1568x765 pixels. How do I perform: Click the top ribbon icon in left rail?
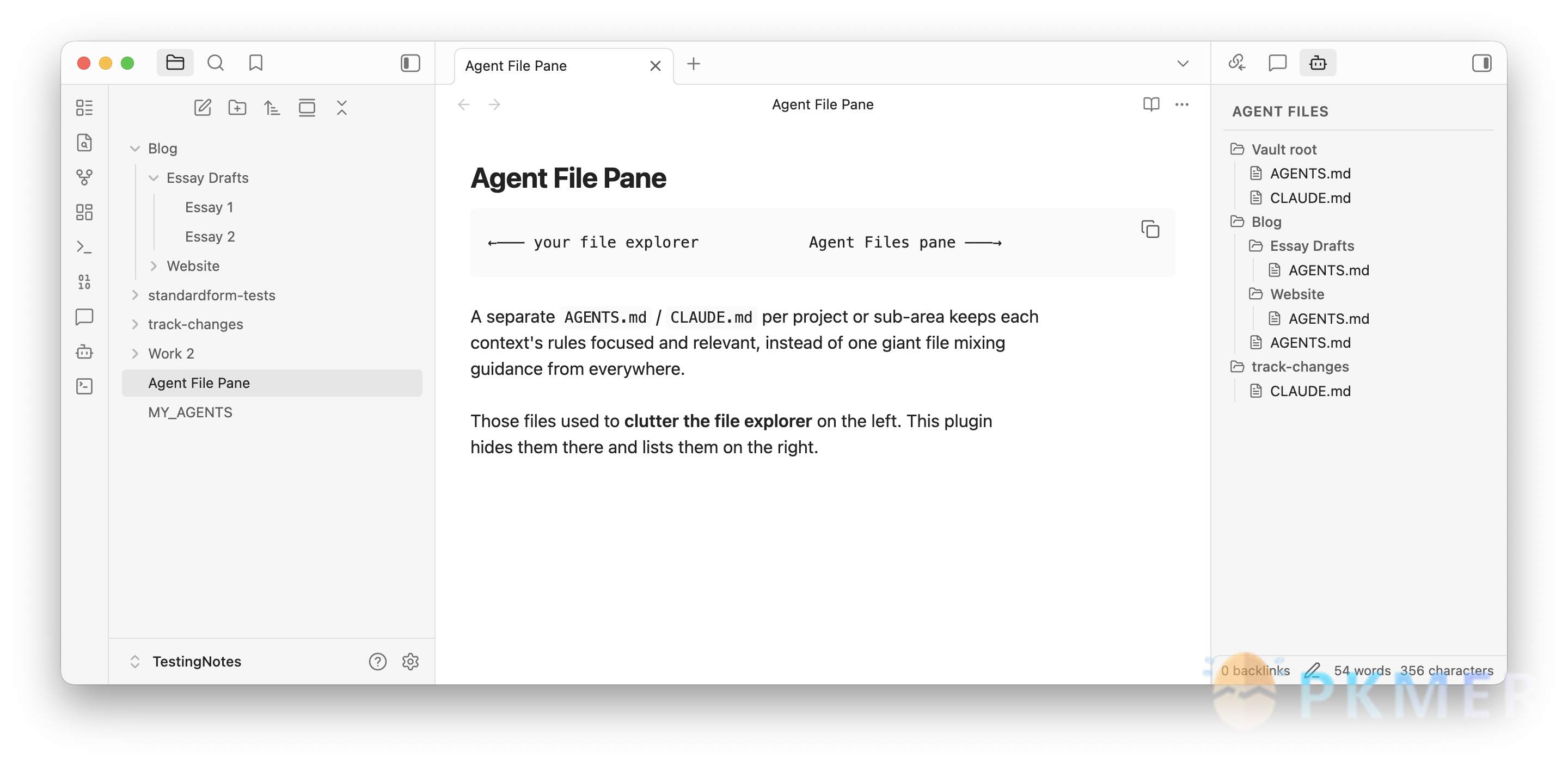[x=84, y=108]
